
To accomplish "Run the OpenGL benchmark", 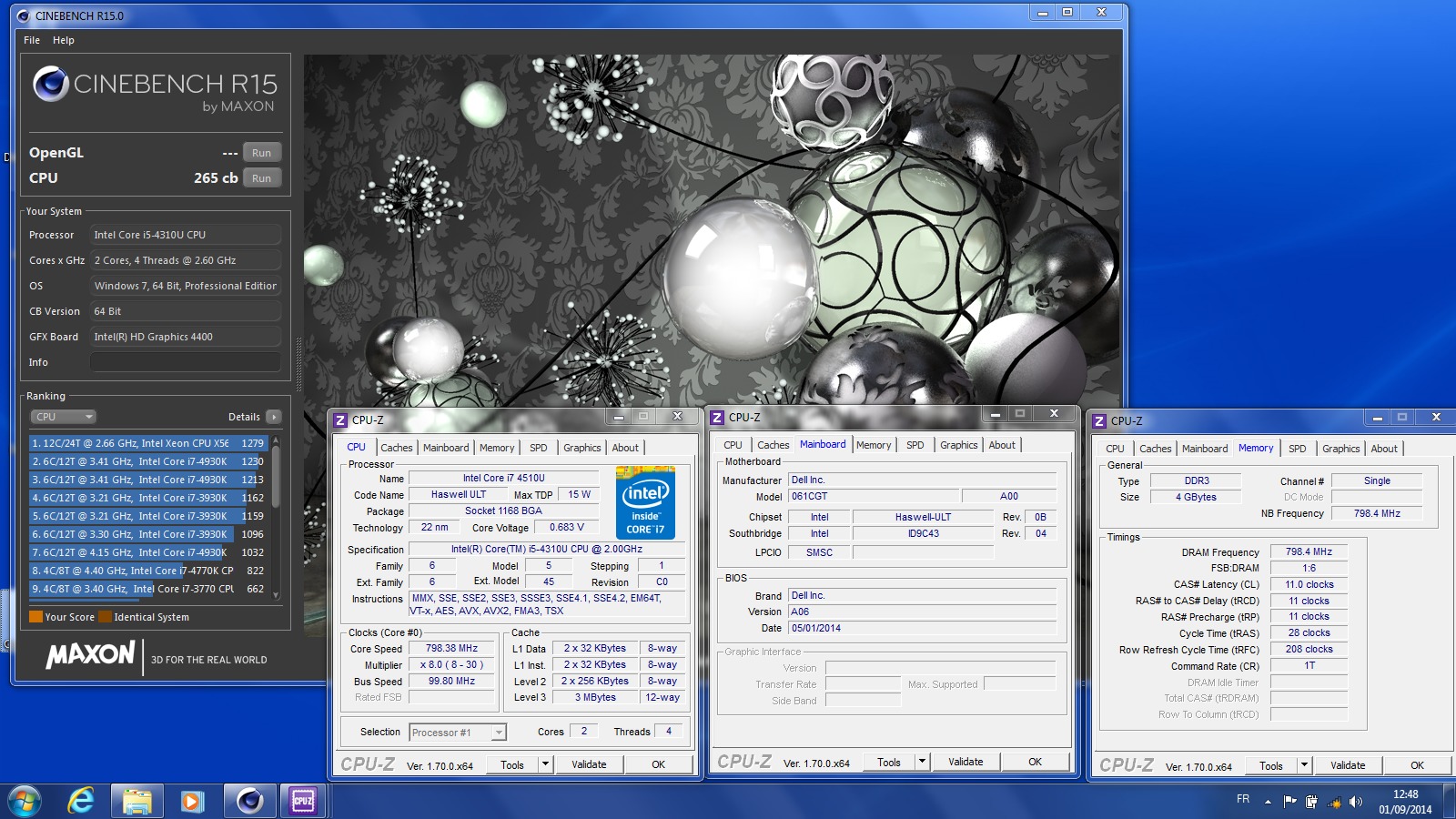I will click(262, 153).
